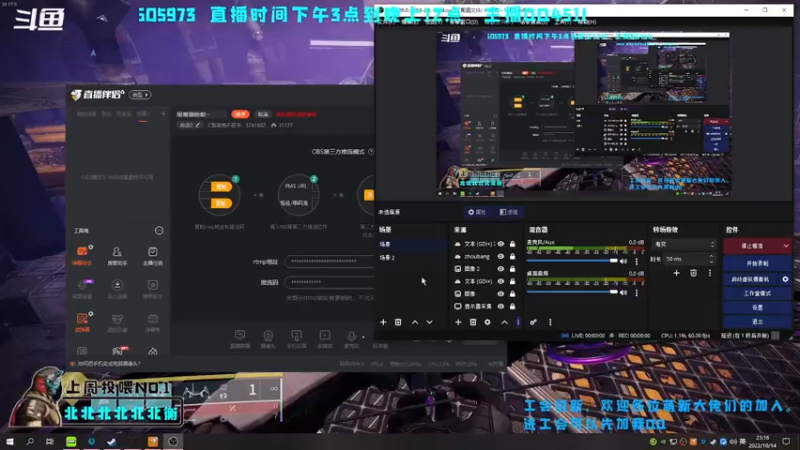Click Start Recording button in OBS controls
Image resolution: width=800 pixels, height=450 pixels.
coord(757,263)
